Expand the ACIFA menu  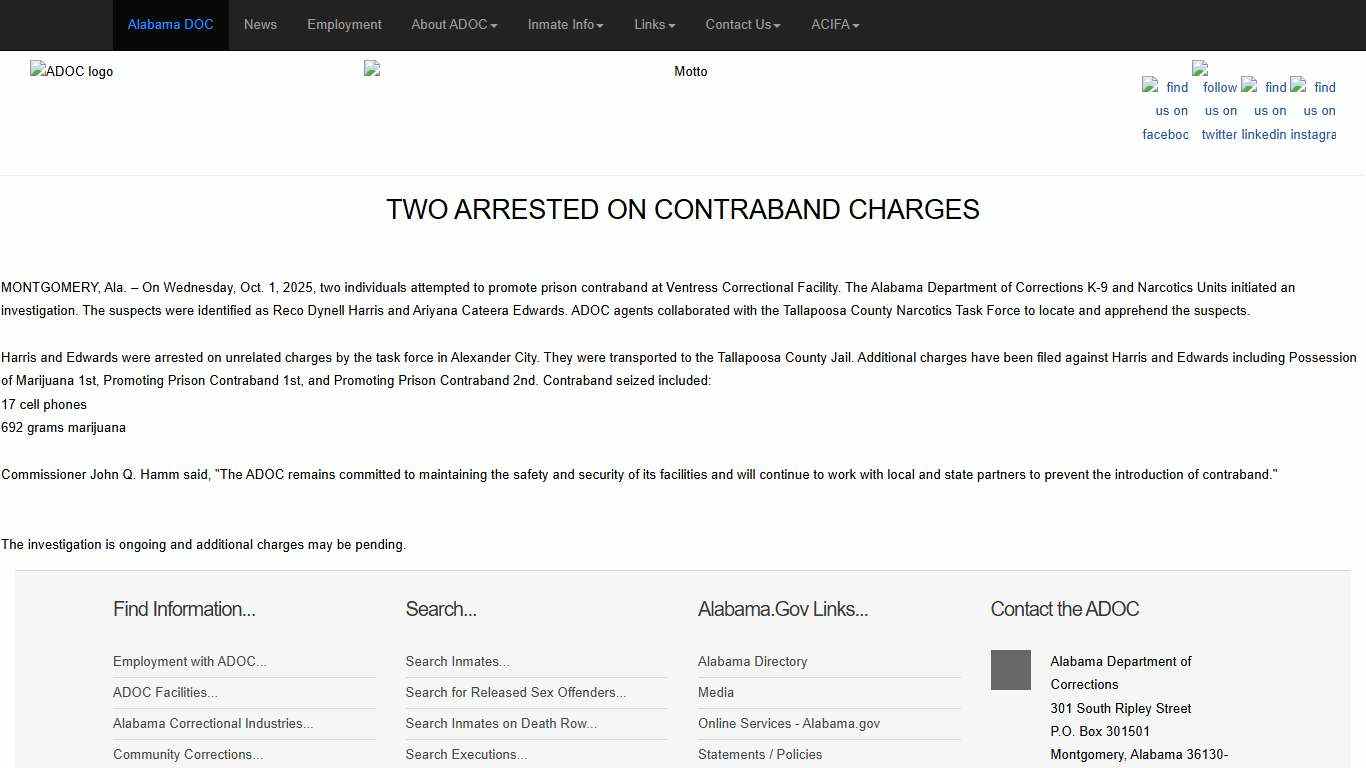pyautogui.click(x=834, y=25)
